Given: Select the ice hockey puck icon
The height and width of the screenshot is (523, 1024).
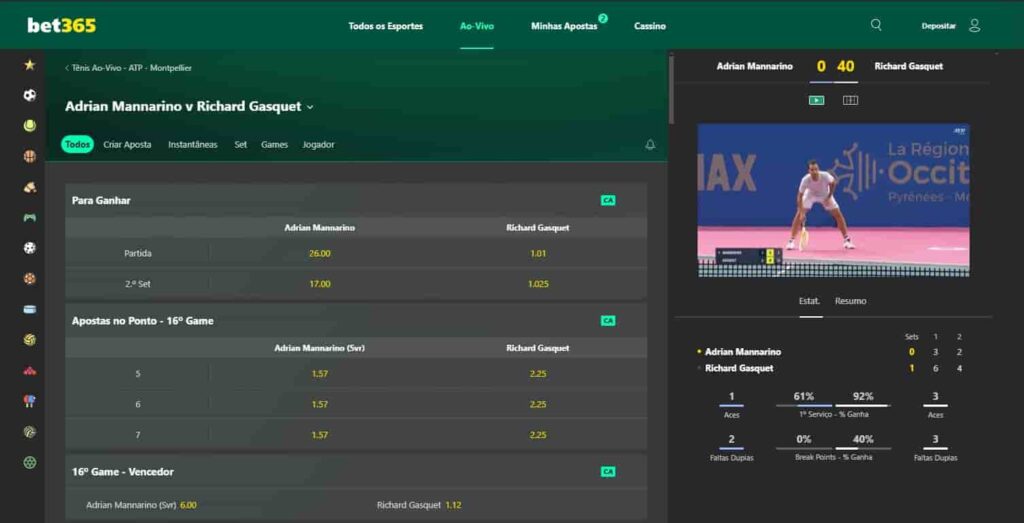Looking at the screenshot, I should click(x=29, y=309).
